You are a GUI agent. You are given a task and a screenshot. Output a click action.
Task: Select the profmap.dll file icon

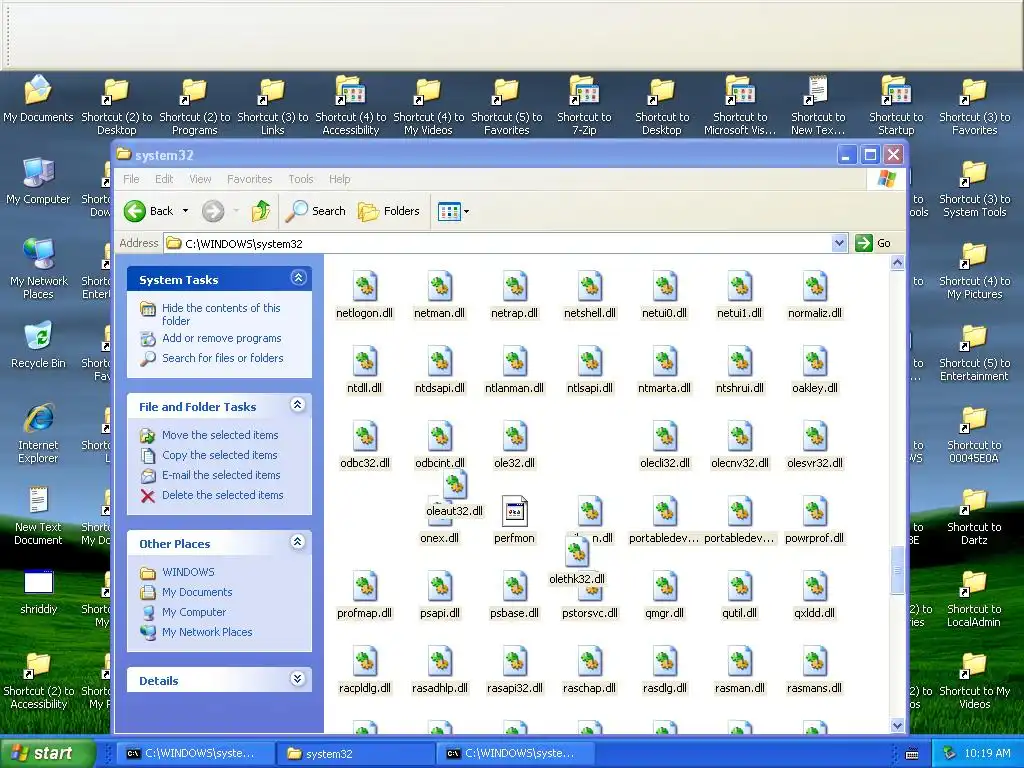point(364,587)
